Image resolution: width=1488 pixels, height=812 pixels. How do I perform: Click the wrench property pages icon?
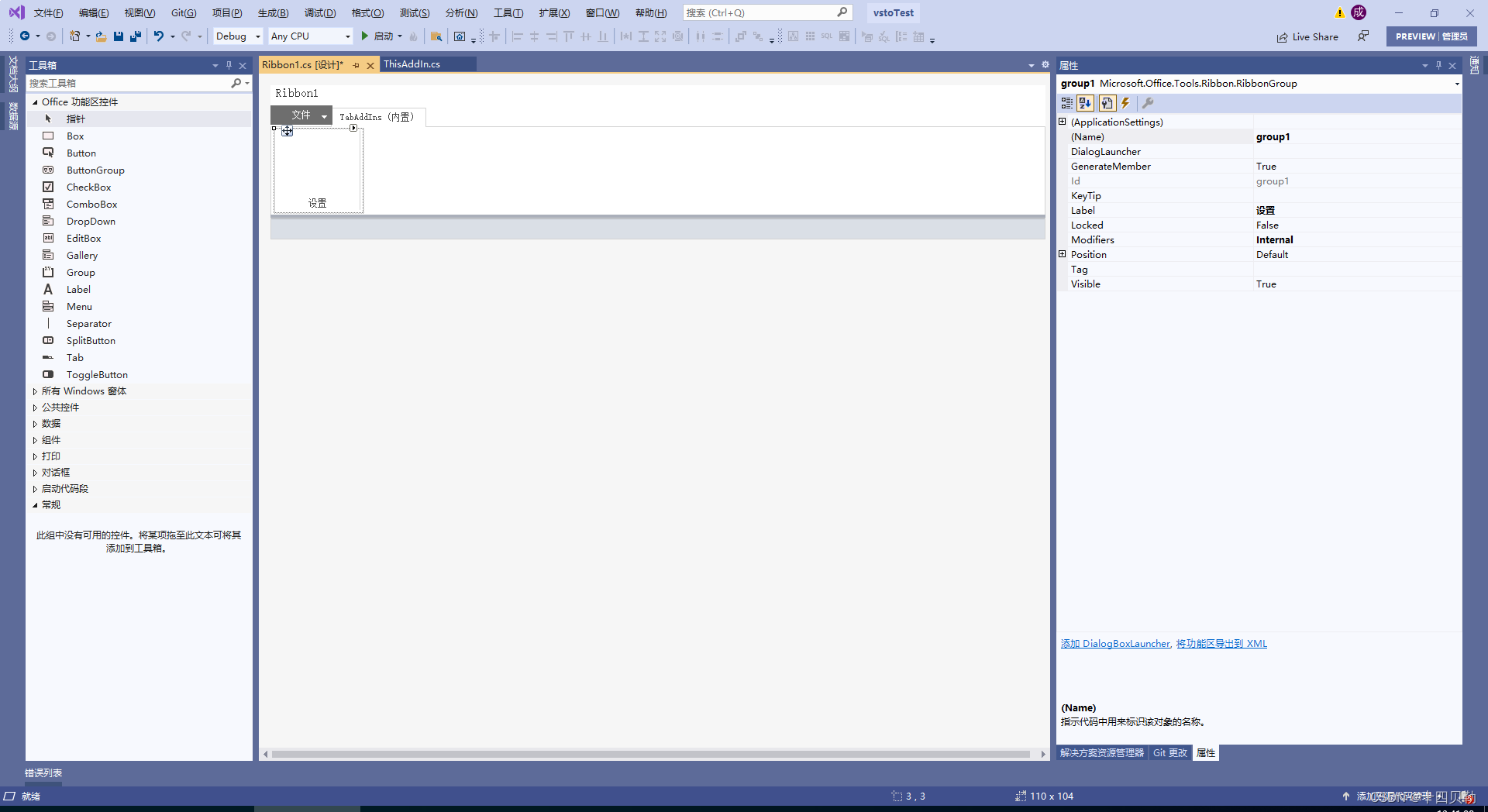pos(1148,103)
